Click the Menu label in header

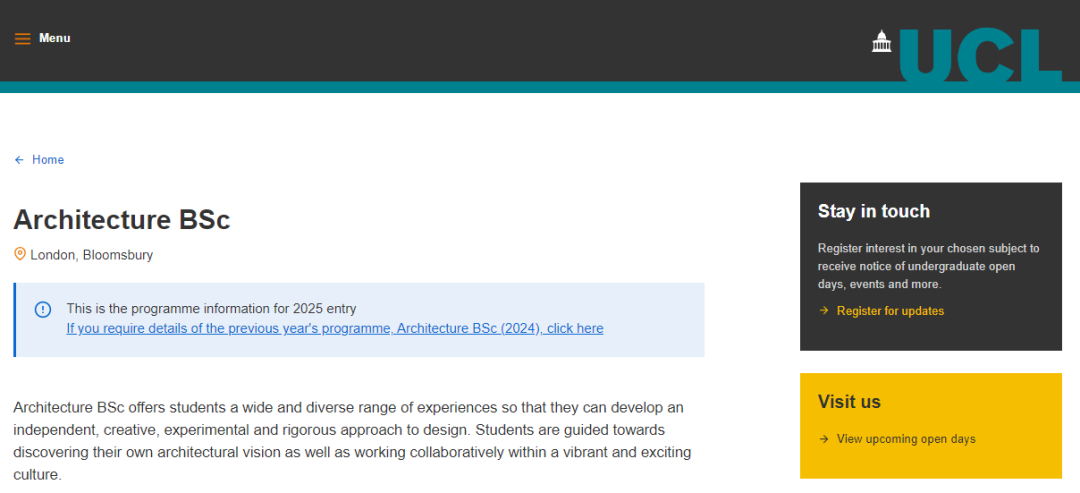coord(54,38)
